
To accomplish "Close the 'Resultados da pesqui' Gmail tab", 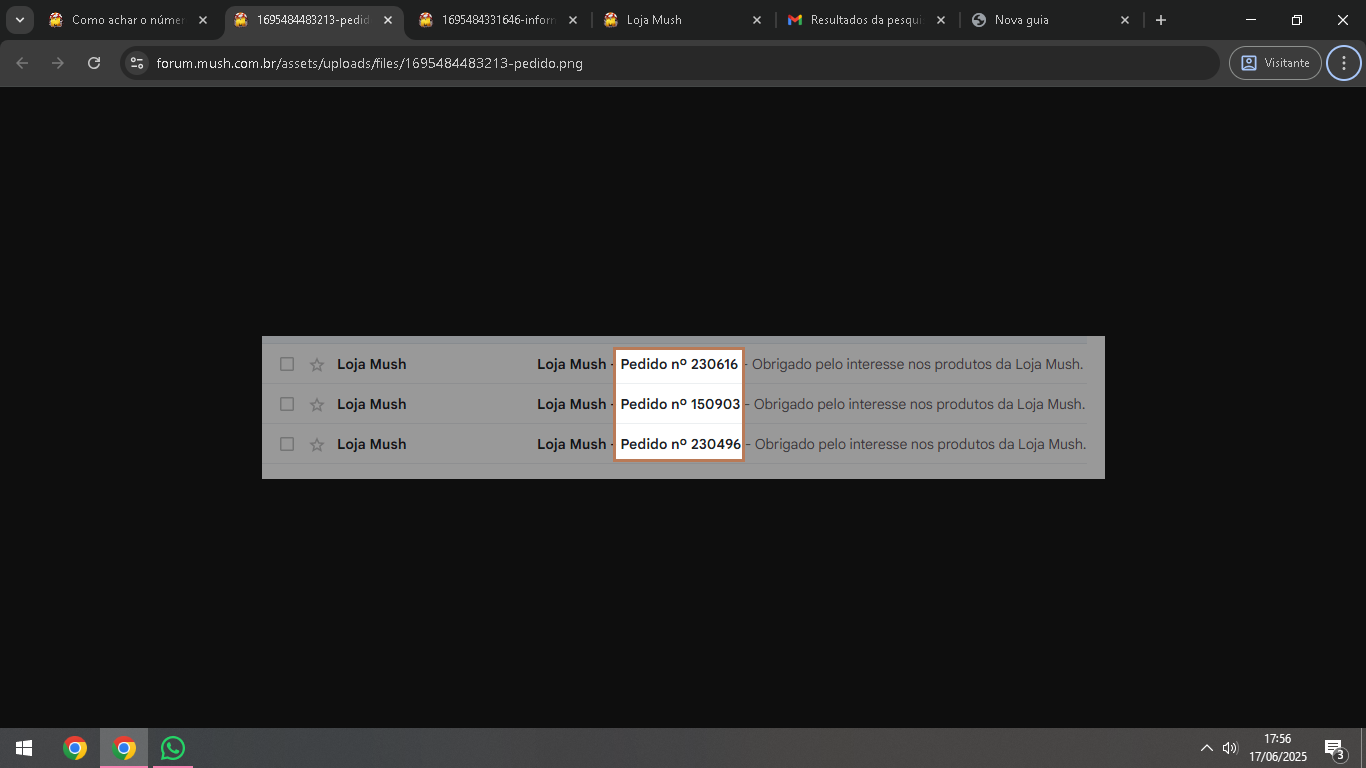I will tap(941, 20).
